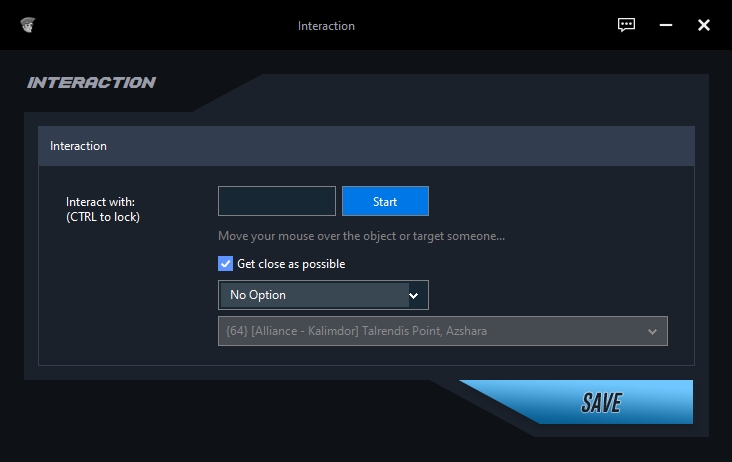This screenshot has width=732, height=462.
Task: Click the 'Interaction' title in the title bar
Action: [x=326, y=26]
